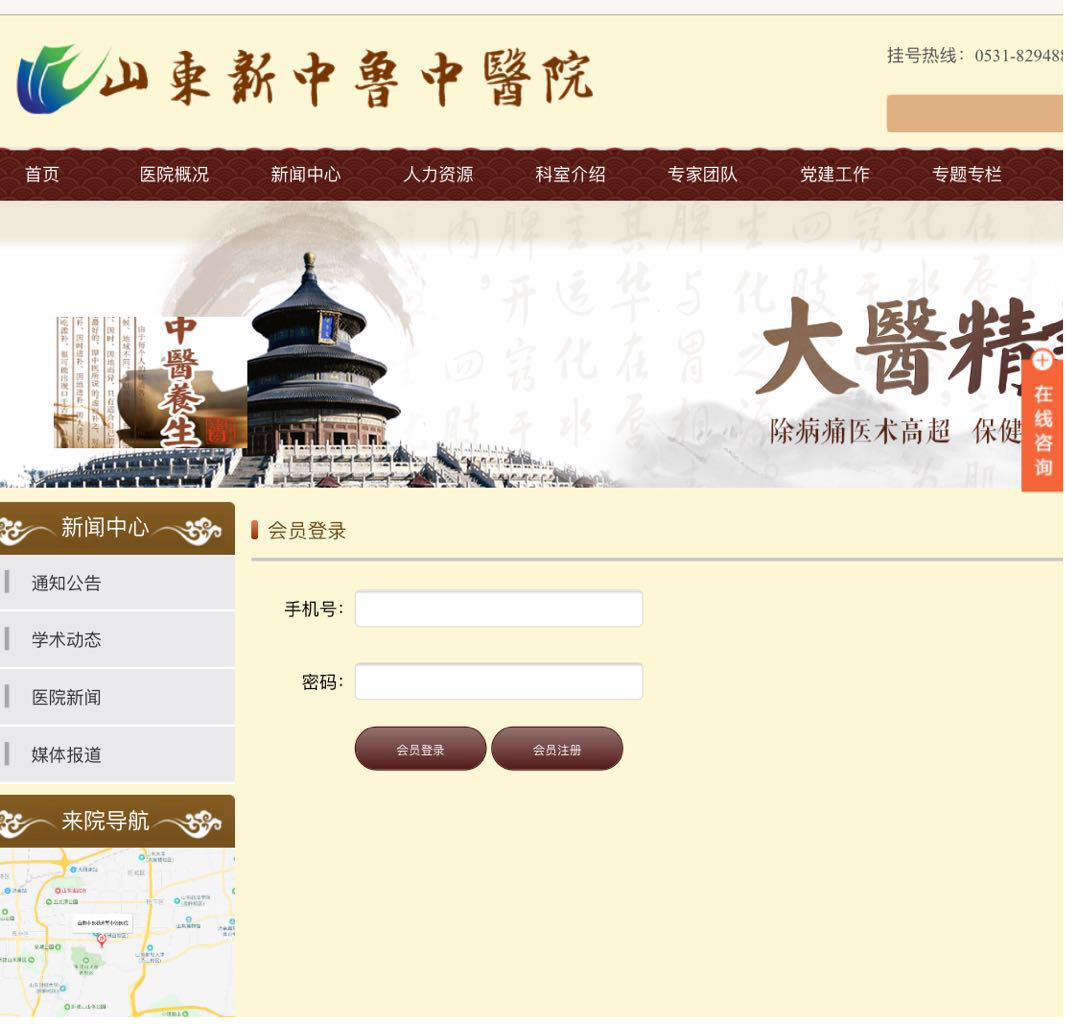Focus the 密码 password field
The image size is (1065, 1024).
[x=498, y=682]
